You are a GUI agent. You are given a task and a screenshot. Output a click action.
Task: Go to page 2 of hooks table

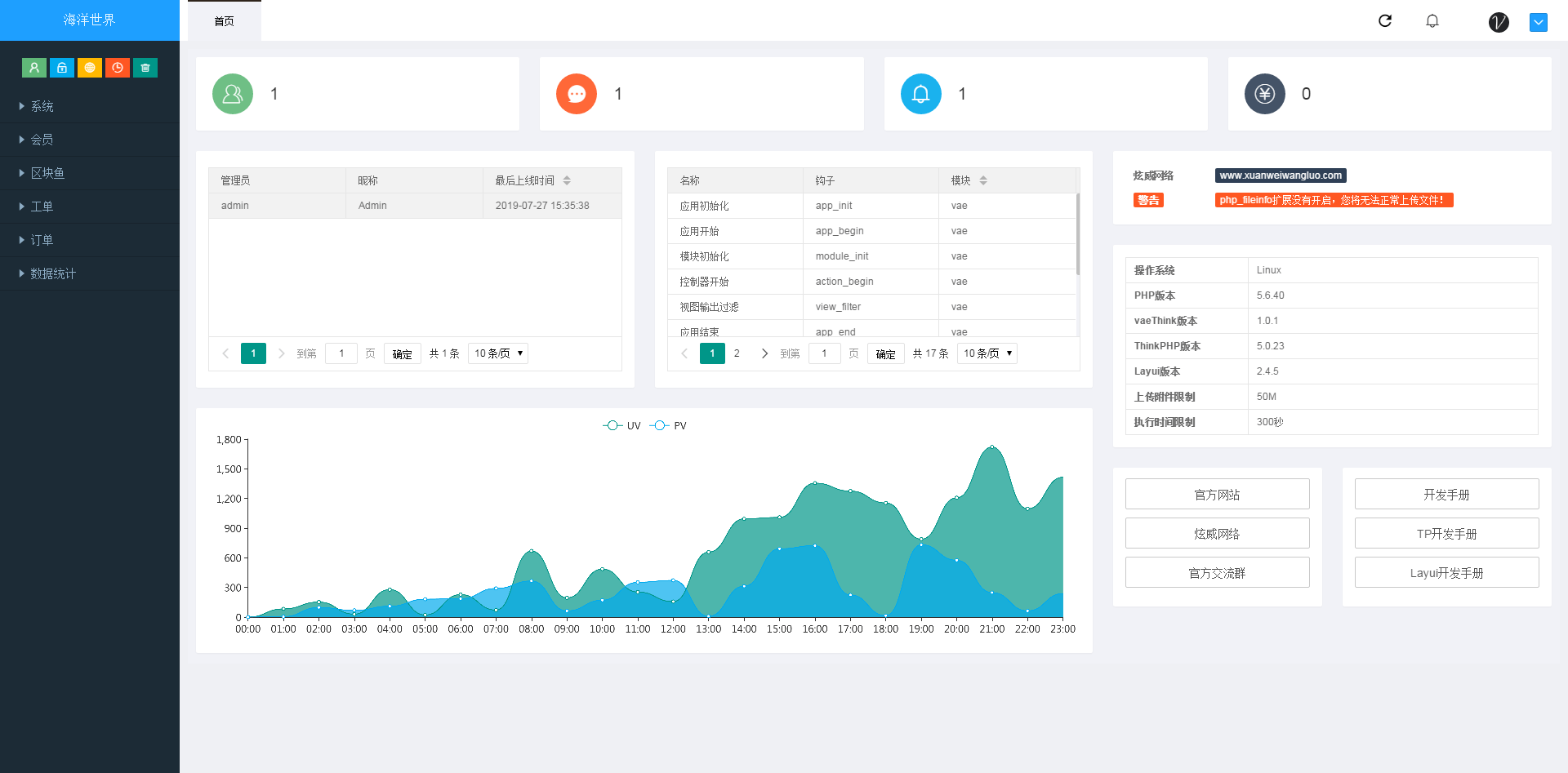(737, 353)
